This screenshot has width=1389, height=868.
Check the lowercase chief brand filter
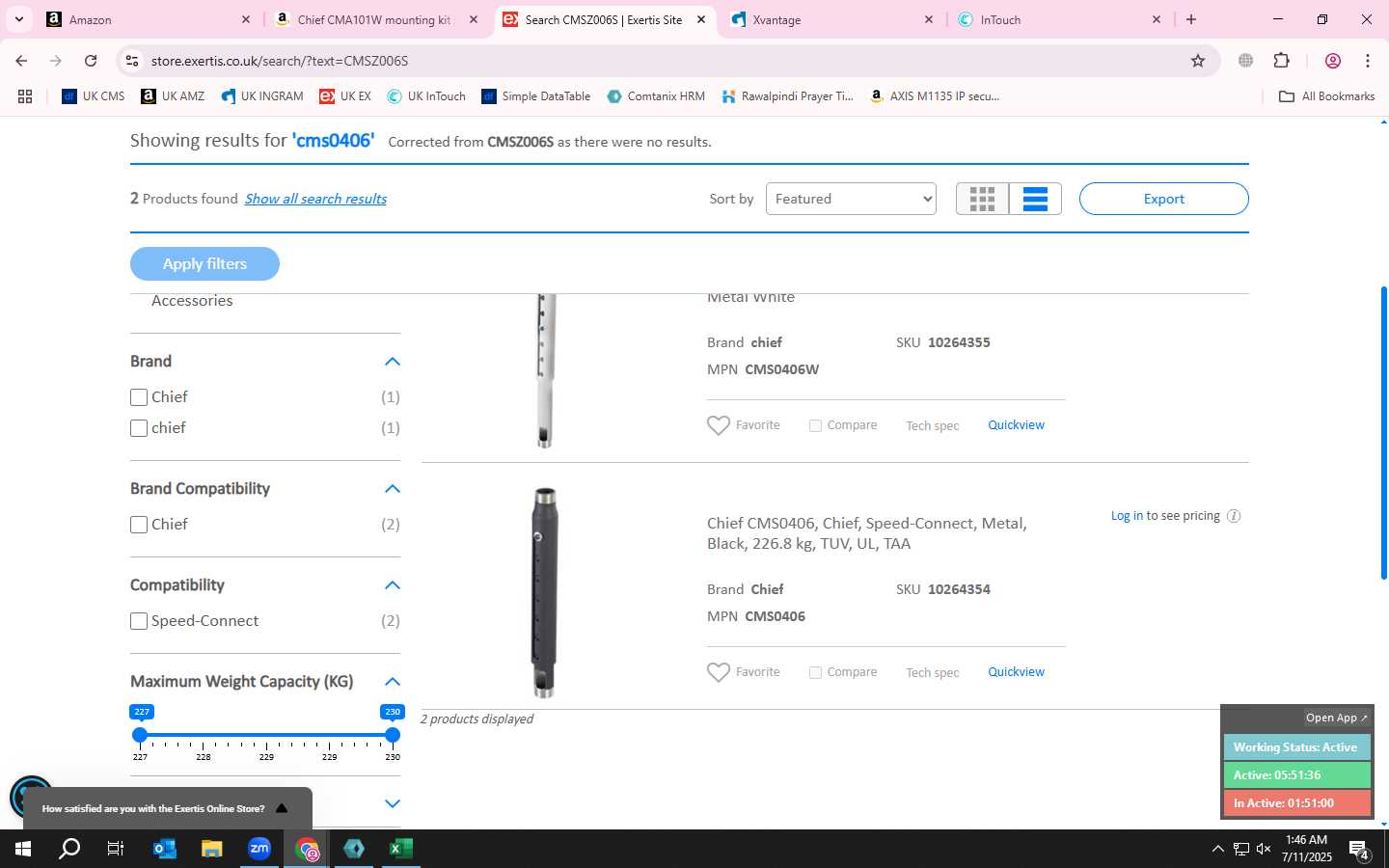click(139, 428)
